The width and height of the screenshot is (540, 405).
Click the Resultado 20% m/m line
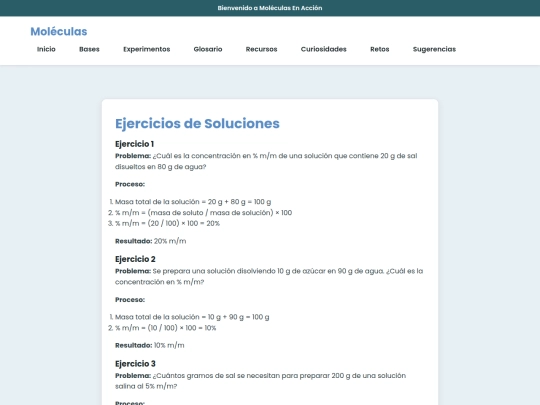tap(150, 241)
